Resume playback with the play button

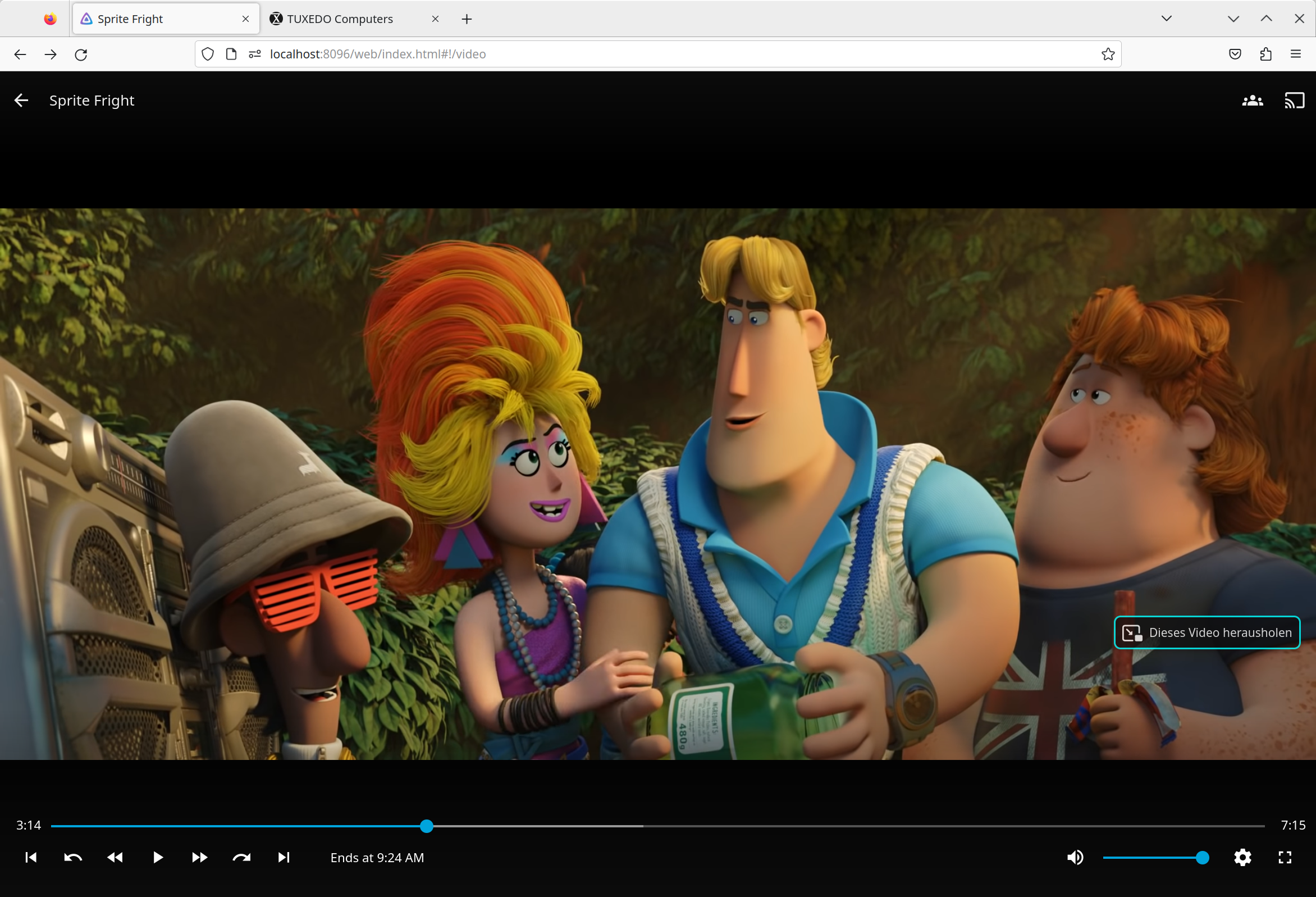158,857
